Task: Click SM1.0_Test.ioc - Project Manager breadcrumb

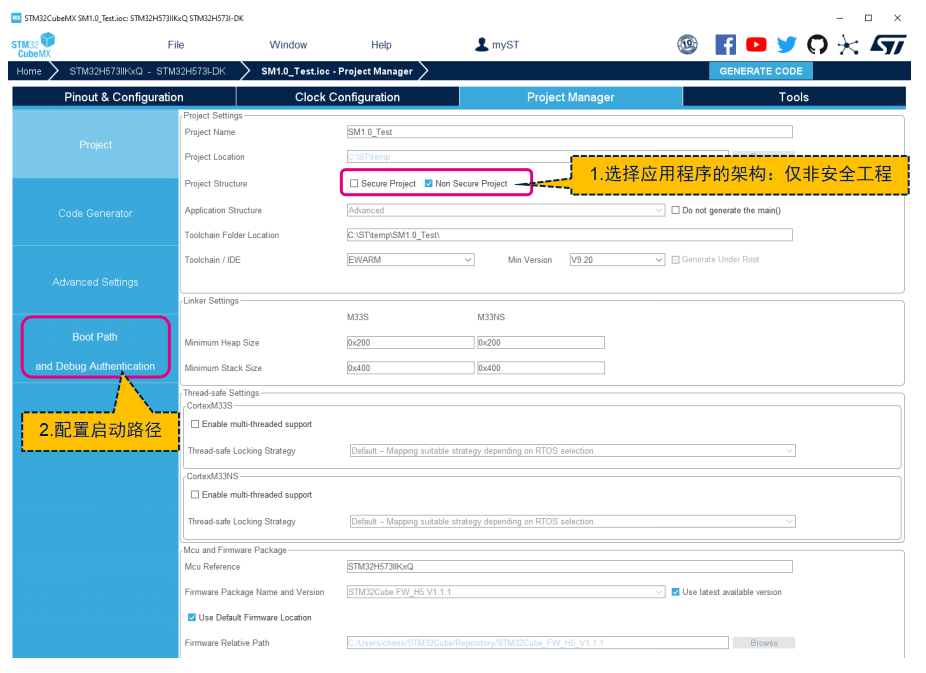Action: 337,71
